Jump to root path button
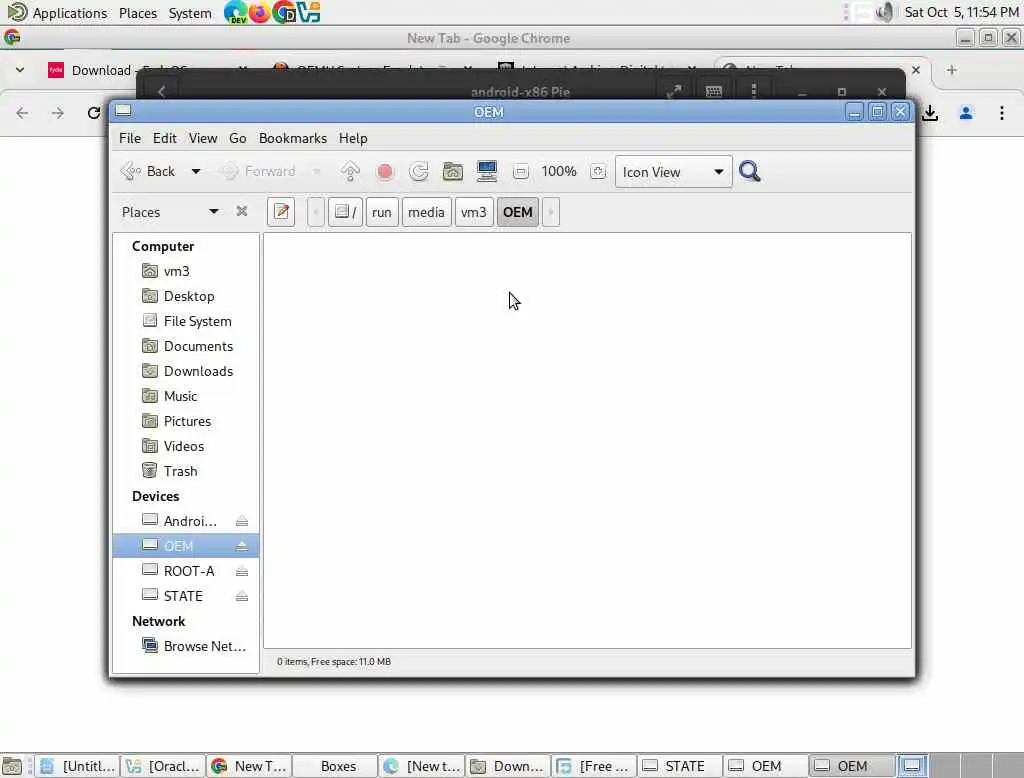 345,212
